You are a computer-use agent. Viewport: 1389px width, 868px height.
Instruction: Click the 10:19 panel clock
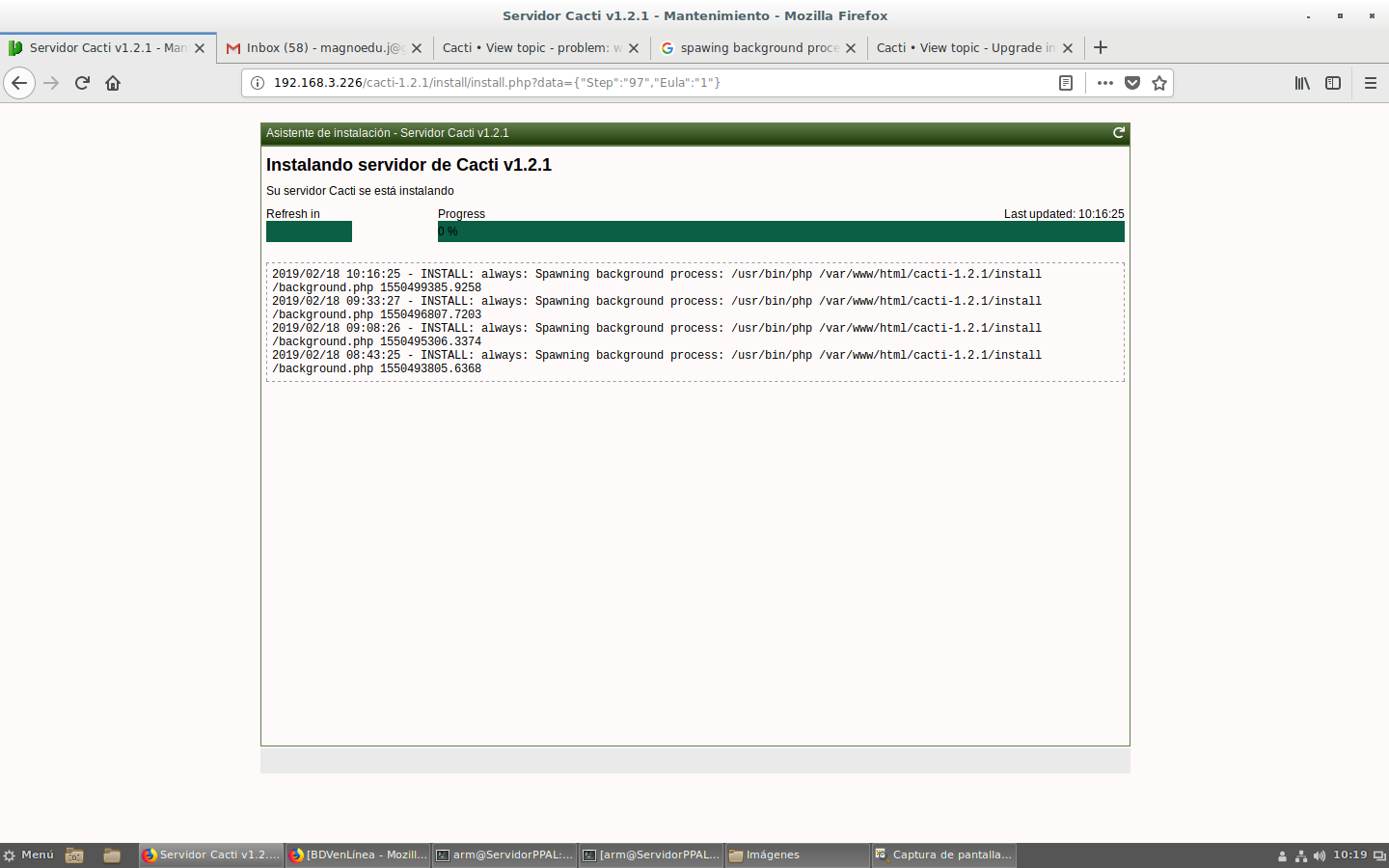1350,854
